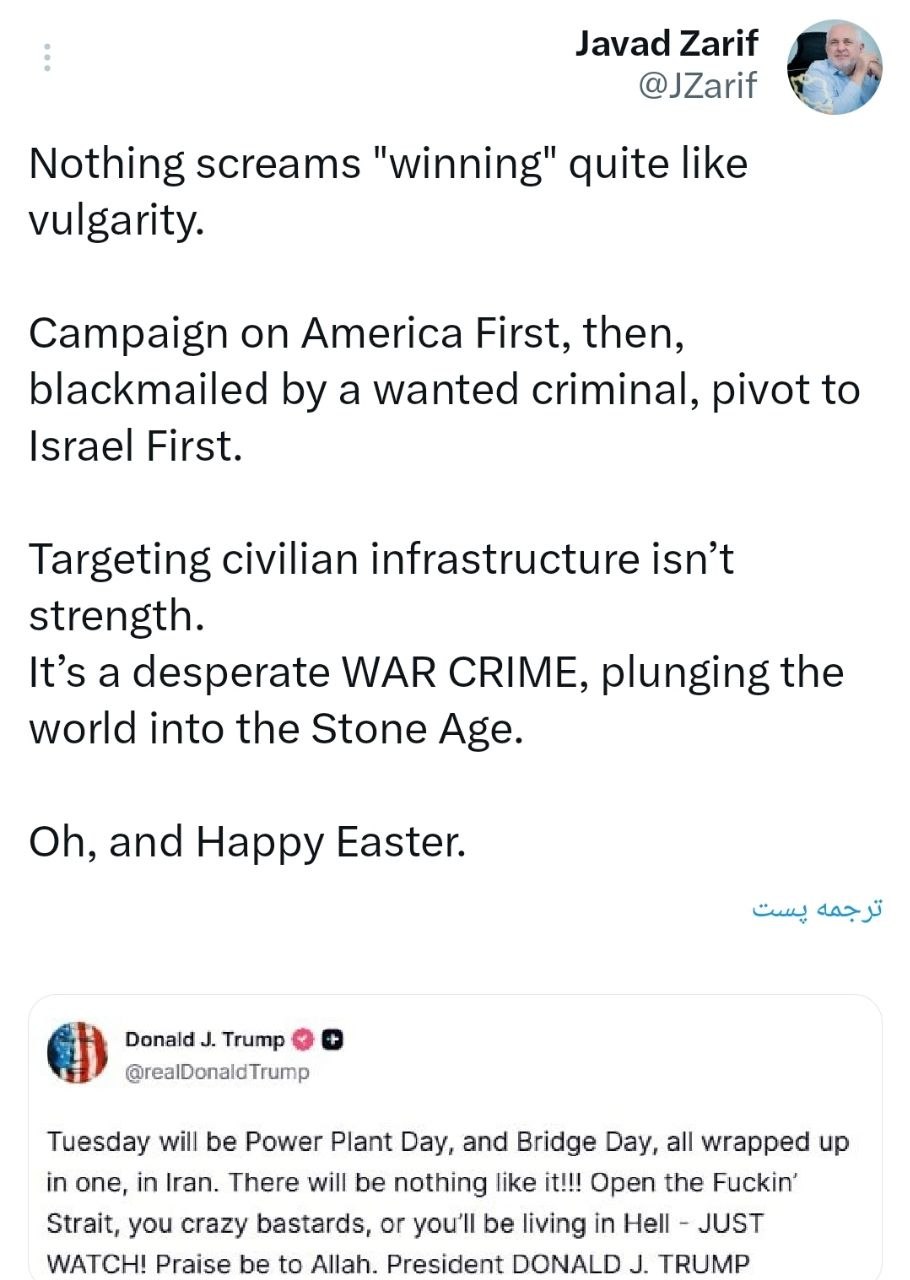Open the Javad Zarif display name
The width and height of the screenshot is (910, 1280).
click(666, 43)
